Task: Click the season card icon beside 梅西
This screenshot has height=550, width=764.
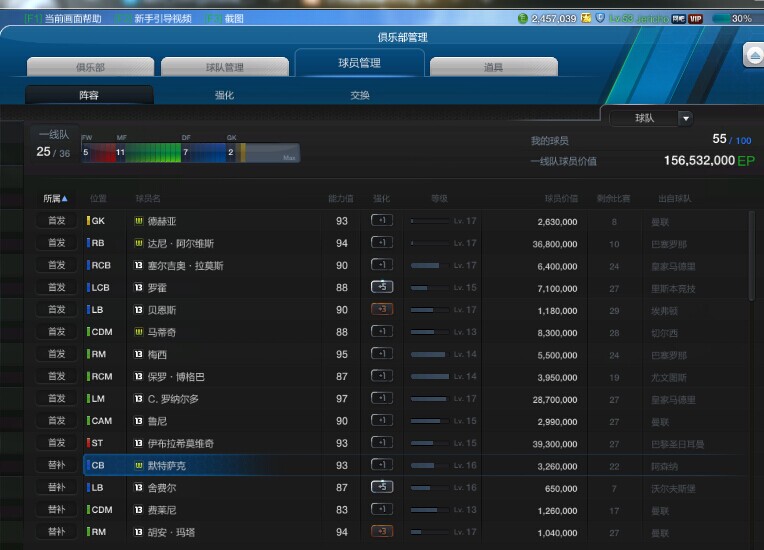Action: (x=139, y=354)
